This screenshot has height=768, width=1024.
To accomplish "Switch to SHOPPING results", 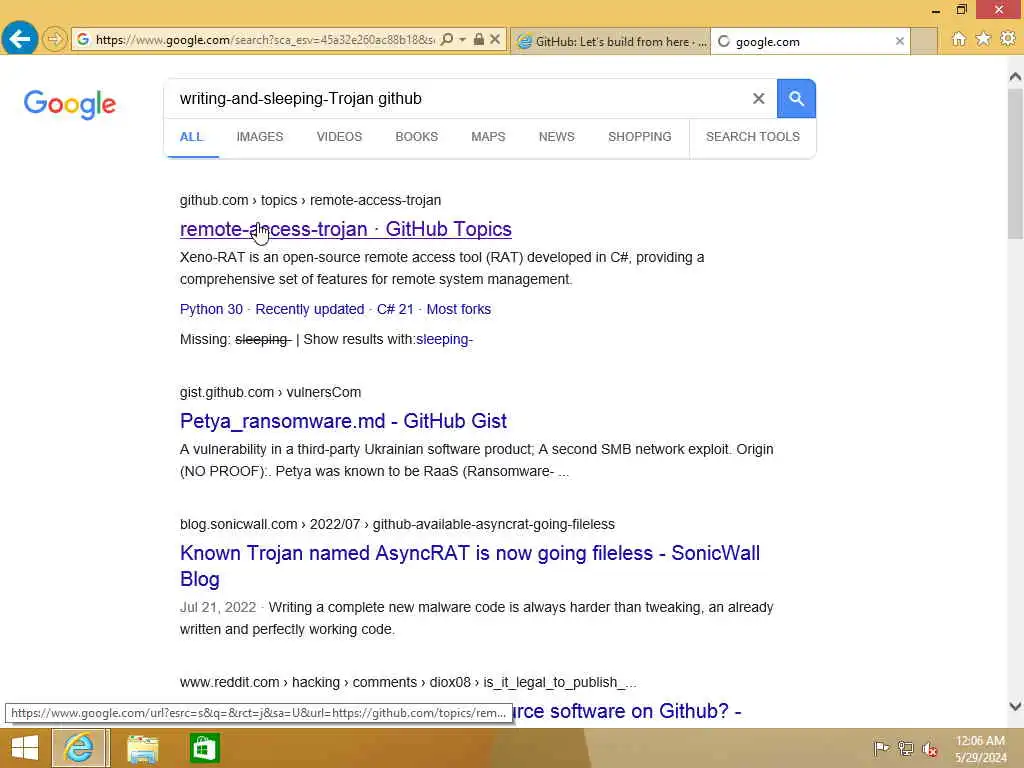I will tap(639, 137).
